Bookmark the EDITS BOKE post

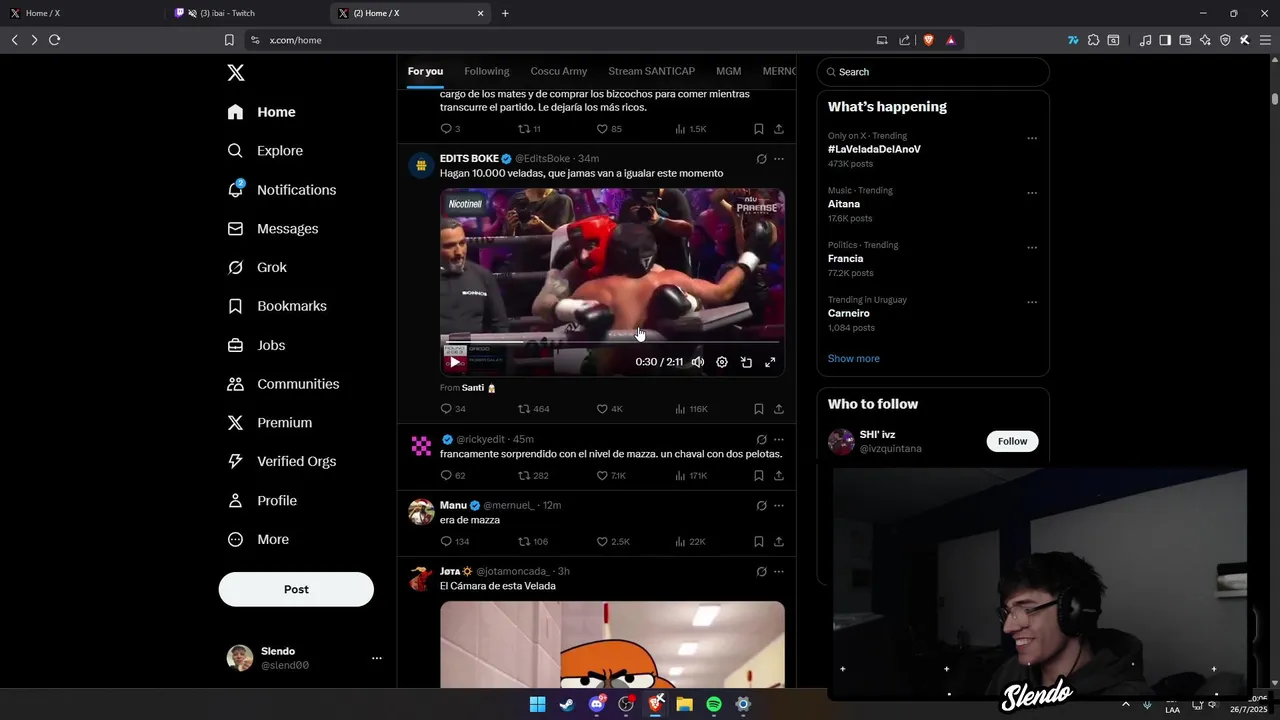pos(759,409)
